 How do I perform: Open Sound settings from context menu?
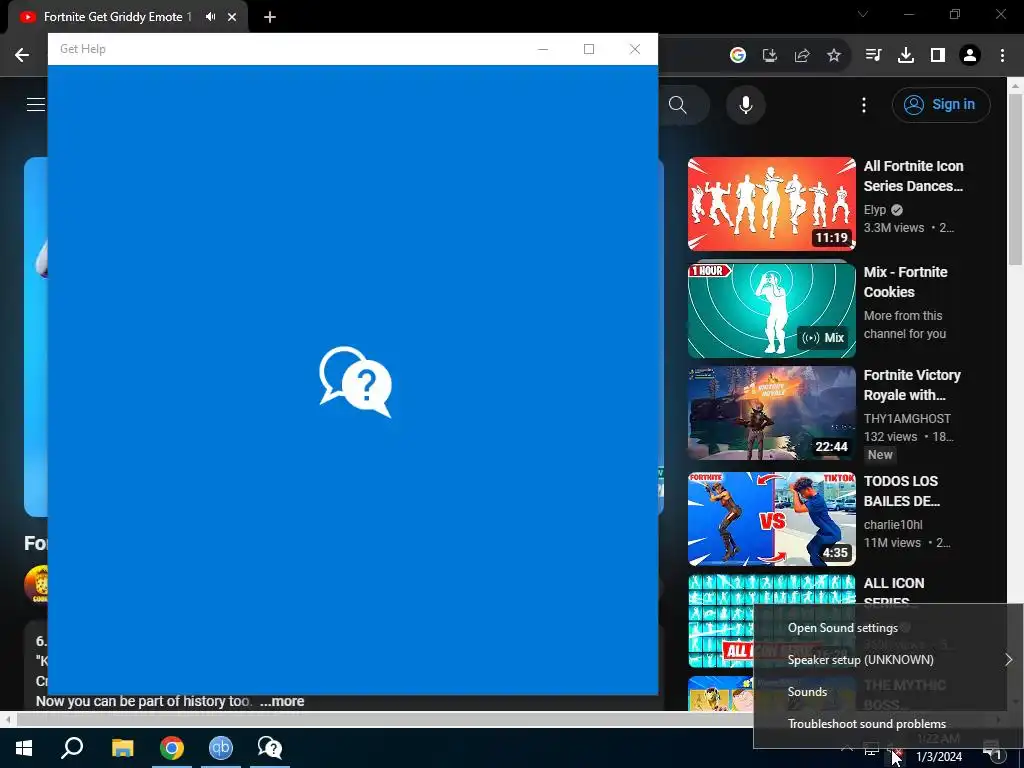click(x=842, y=628)
